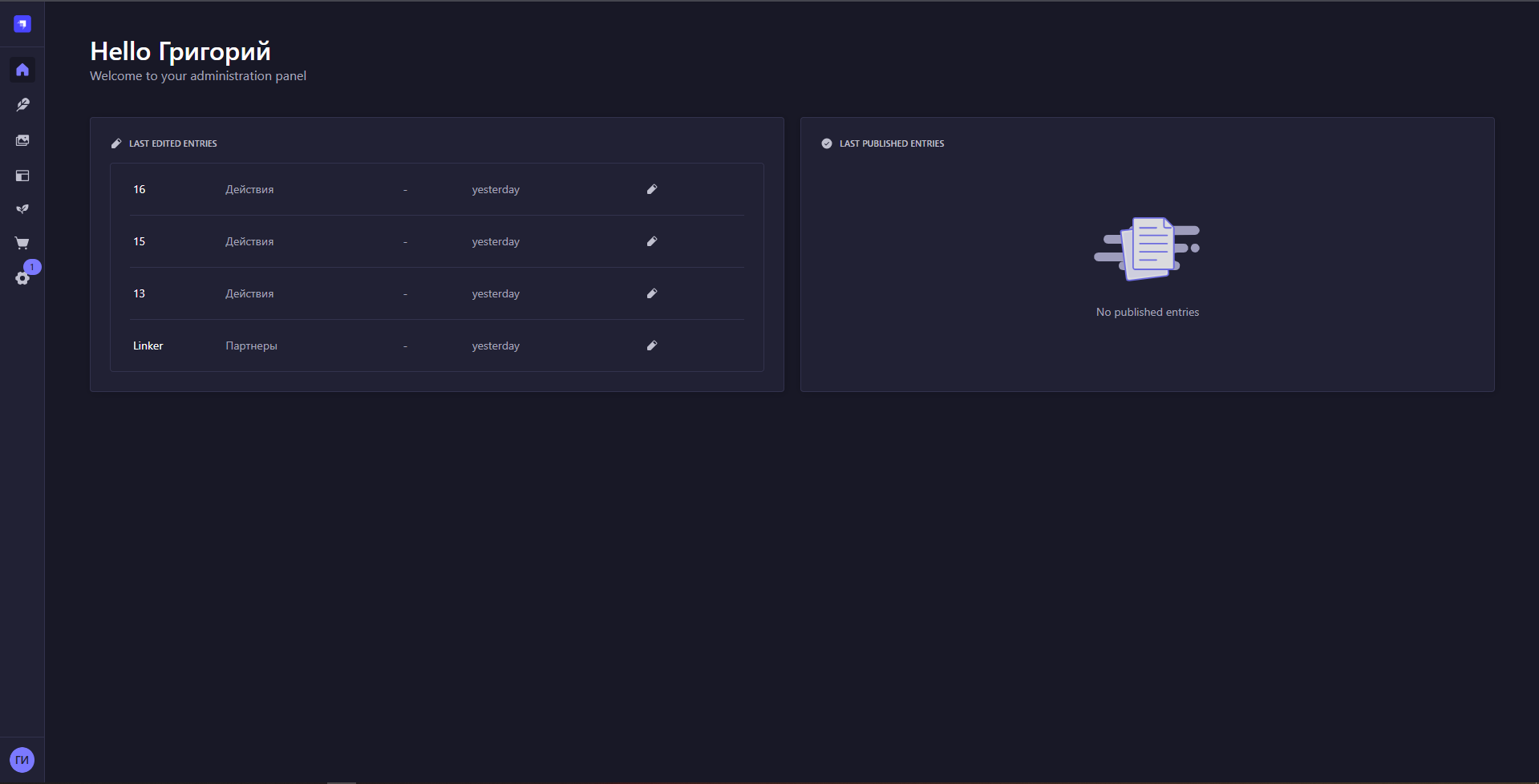Select the Home house icon
Viewport: 1539px width, 784px height.
[22, 70]
